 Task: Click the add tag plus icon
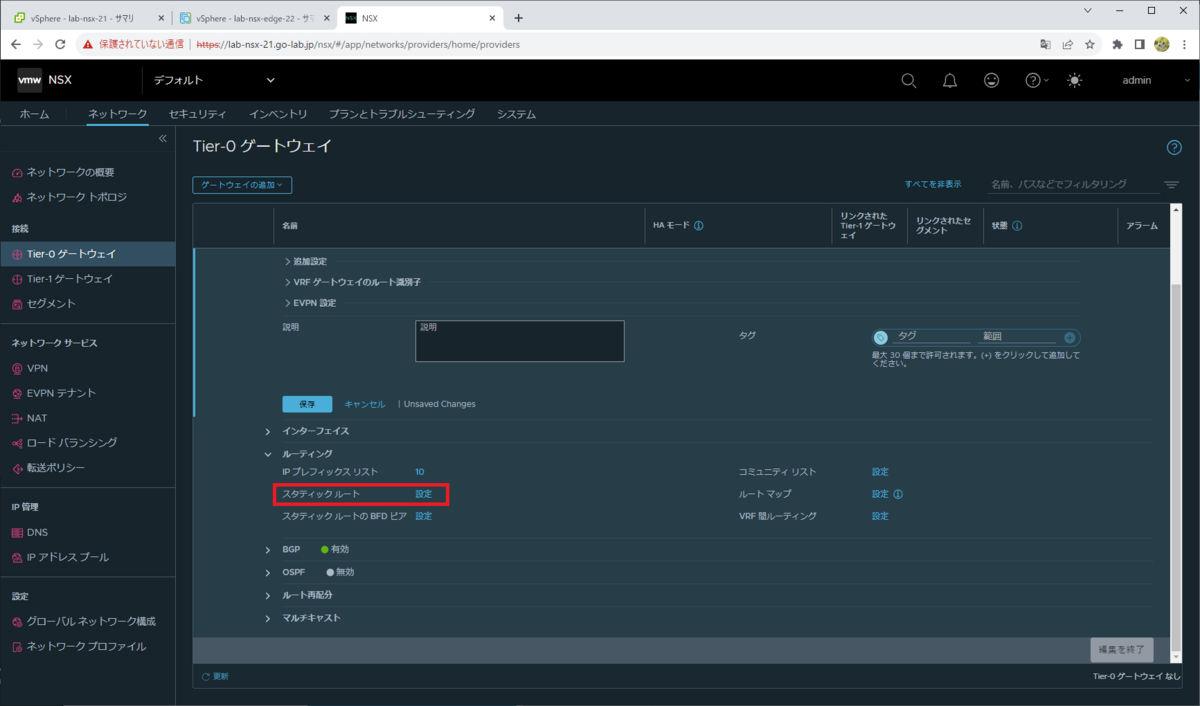1069,338
